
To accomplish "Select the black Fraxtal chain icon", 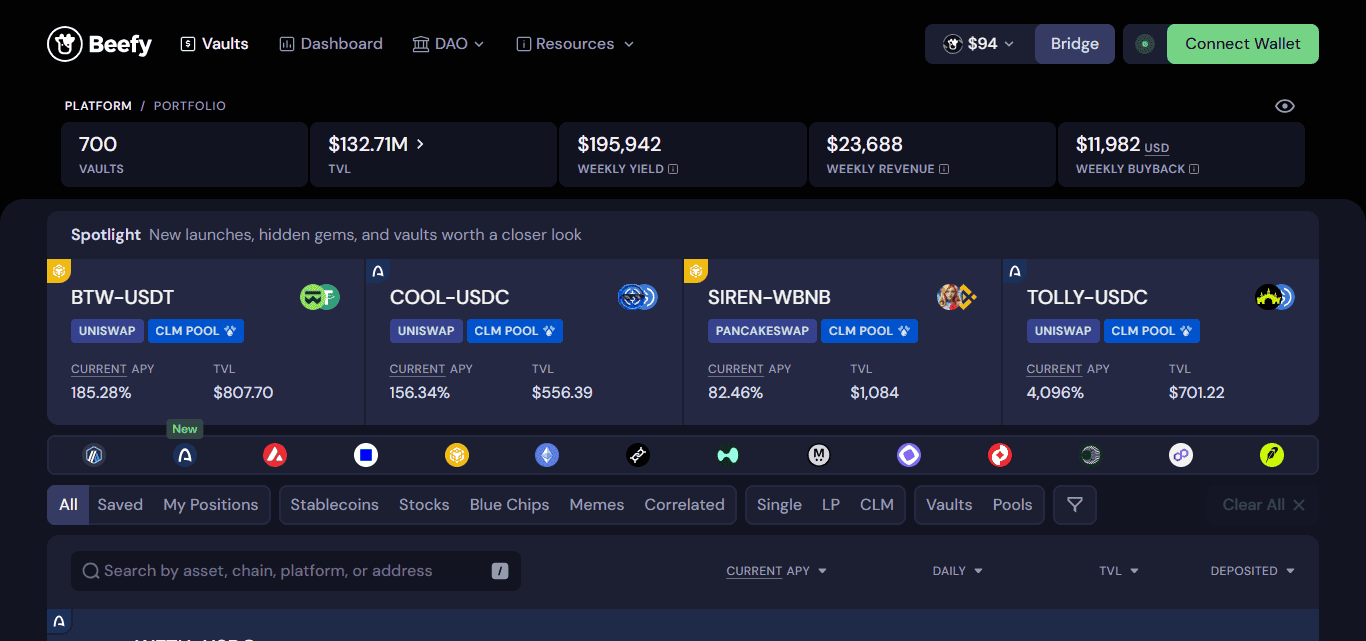I will [x=638, y=455].
